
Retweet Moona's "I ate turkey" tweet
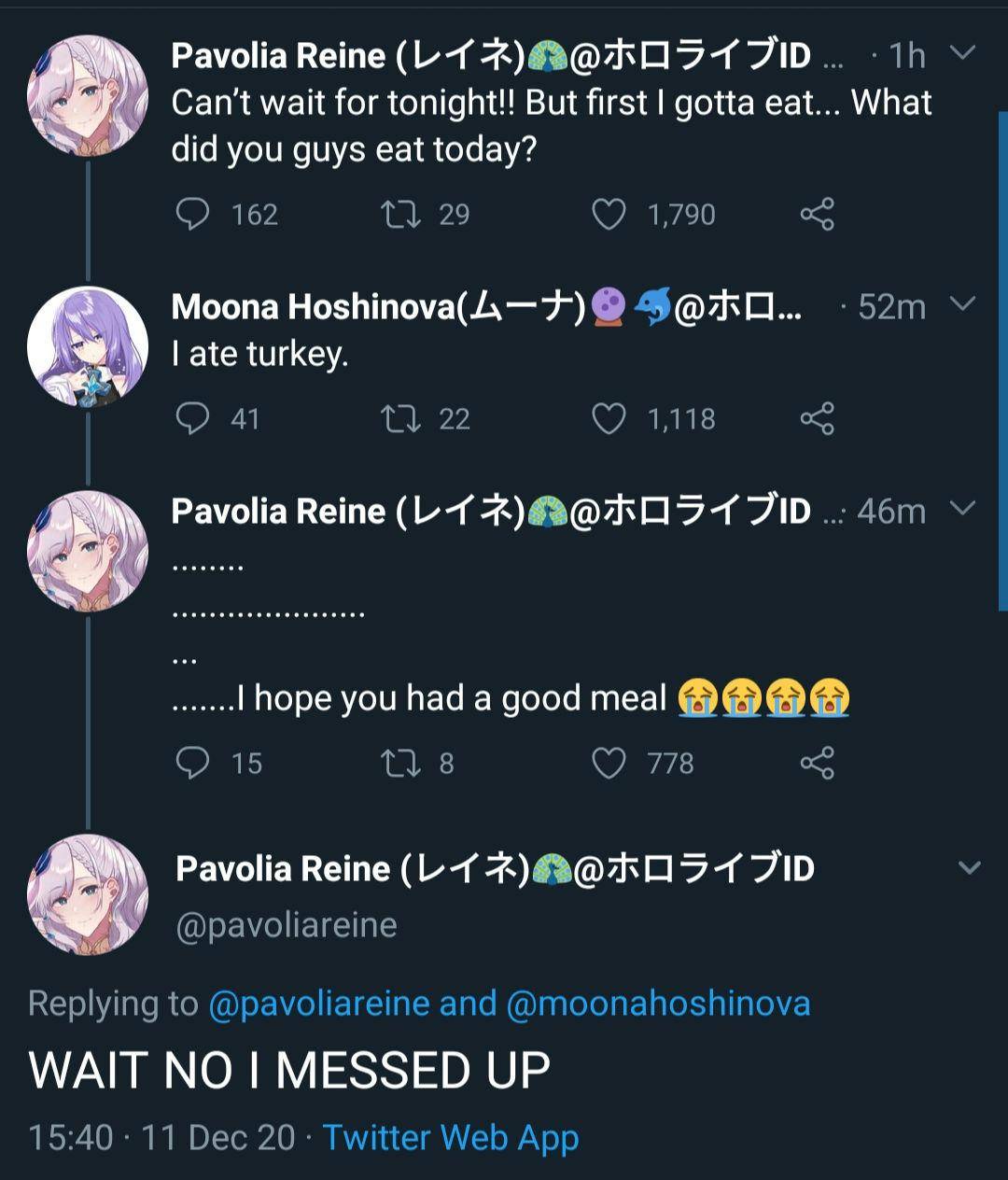(x=405, y=418)
